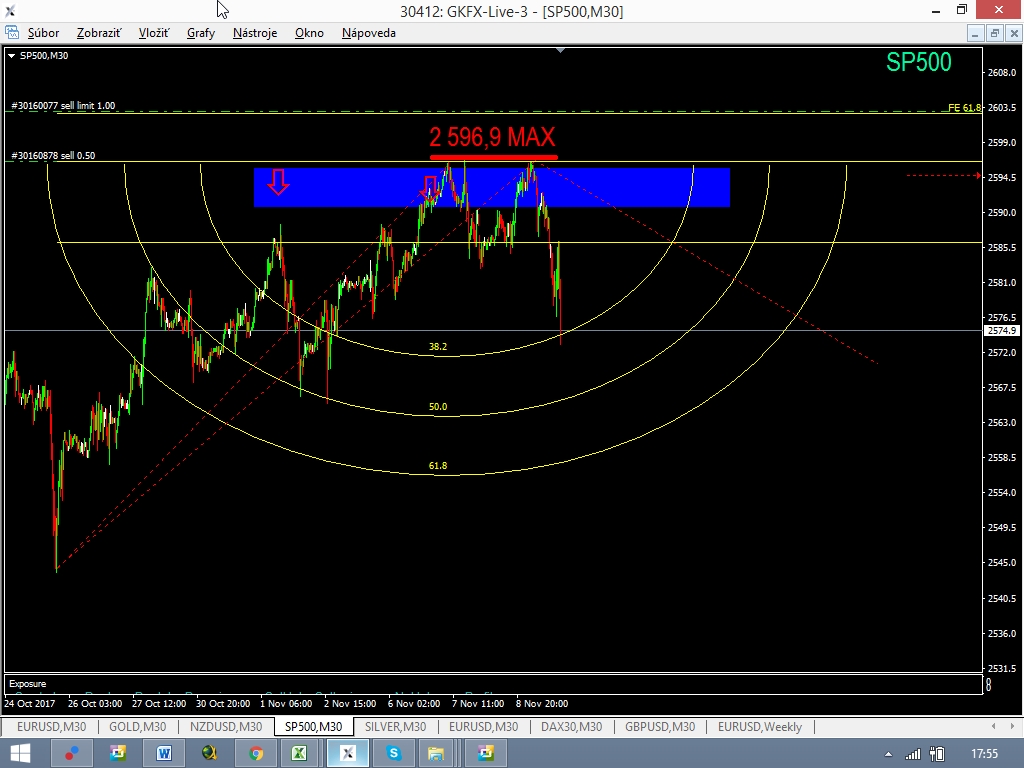Select the sell order #30160878 label
1024x768 pixels.
point(54,155)
